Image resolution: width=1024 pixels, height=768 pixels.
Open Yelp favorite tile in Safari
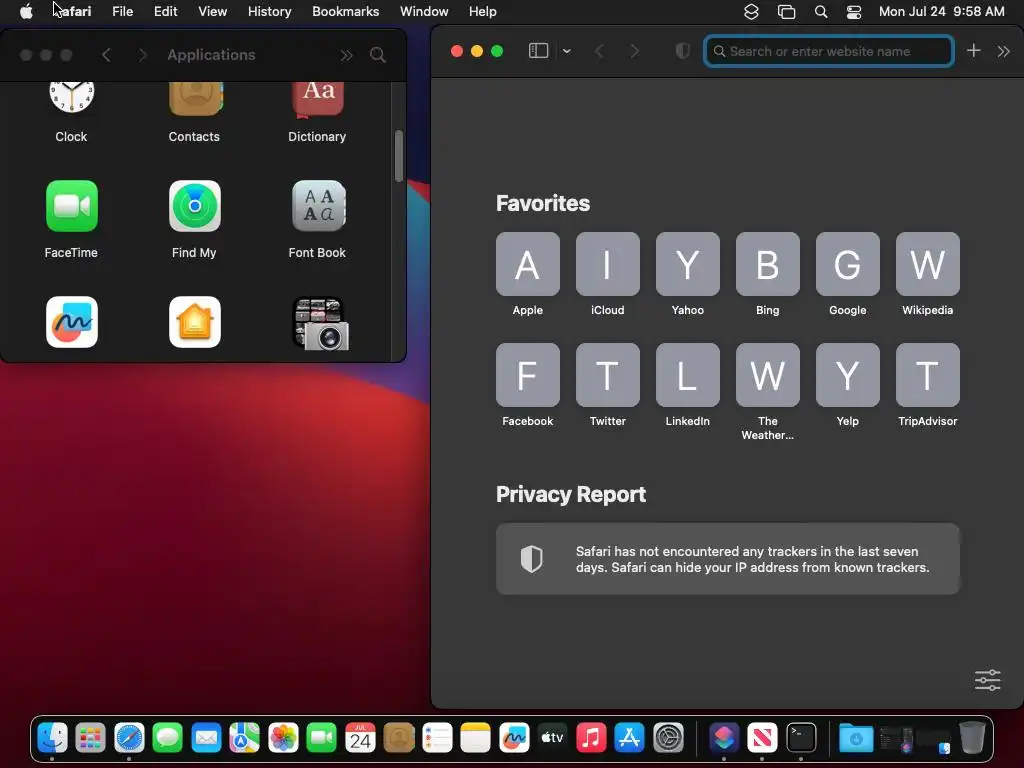(848, 375)
